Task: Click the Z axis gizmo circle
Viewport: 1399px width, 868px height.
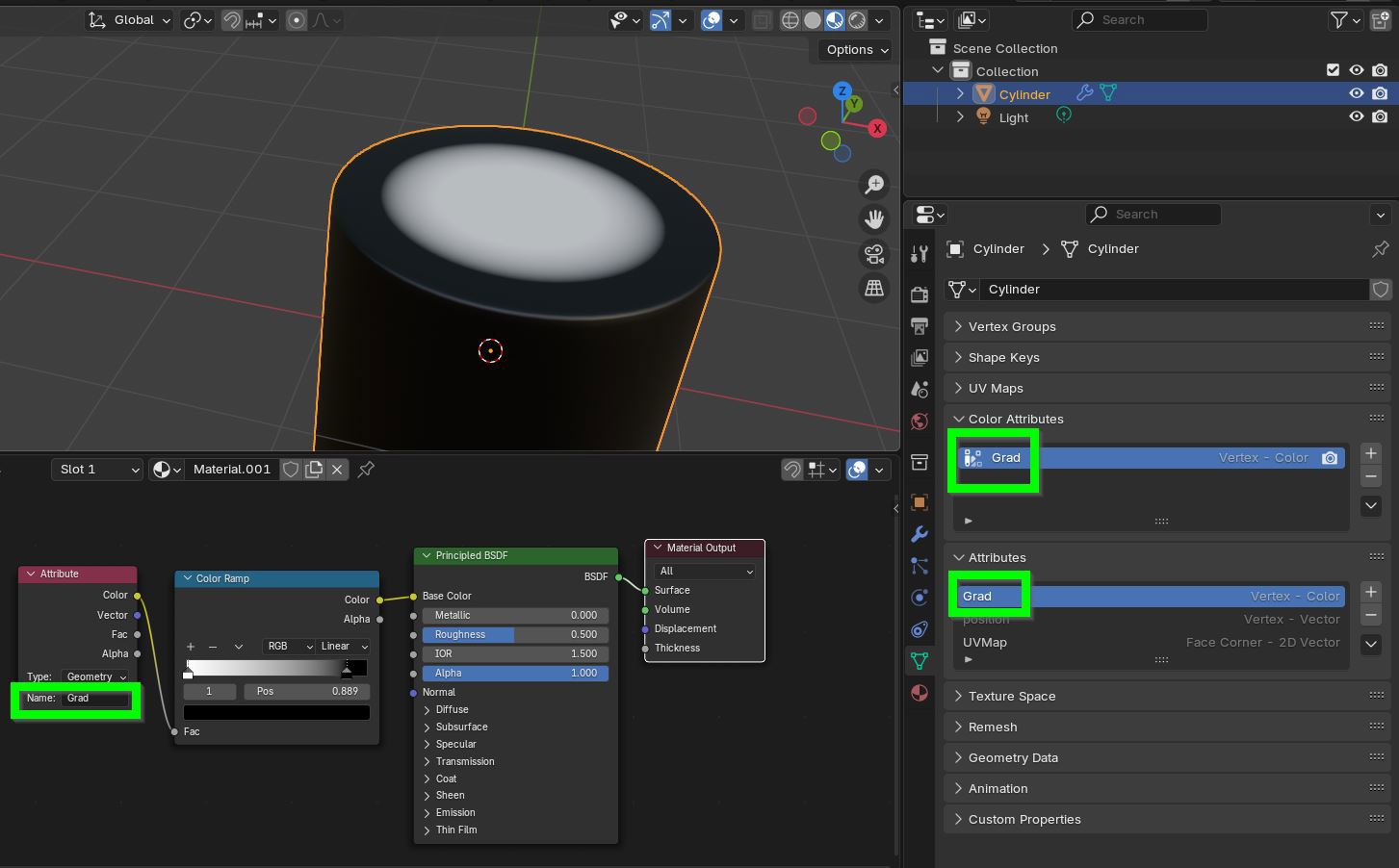Action: click(x=842, y=90)
